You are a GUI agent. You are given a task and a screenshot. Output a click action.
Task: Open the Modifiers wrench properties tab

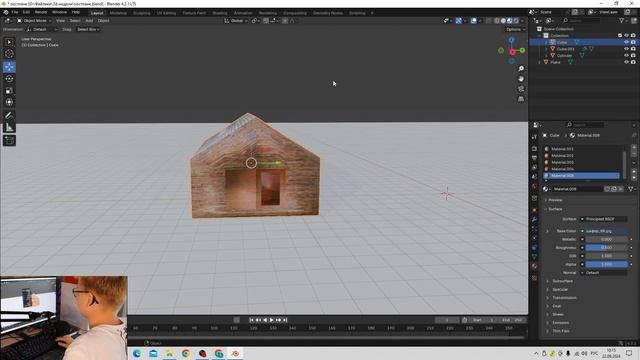pos(534,220)
